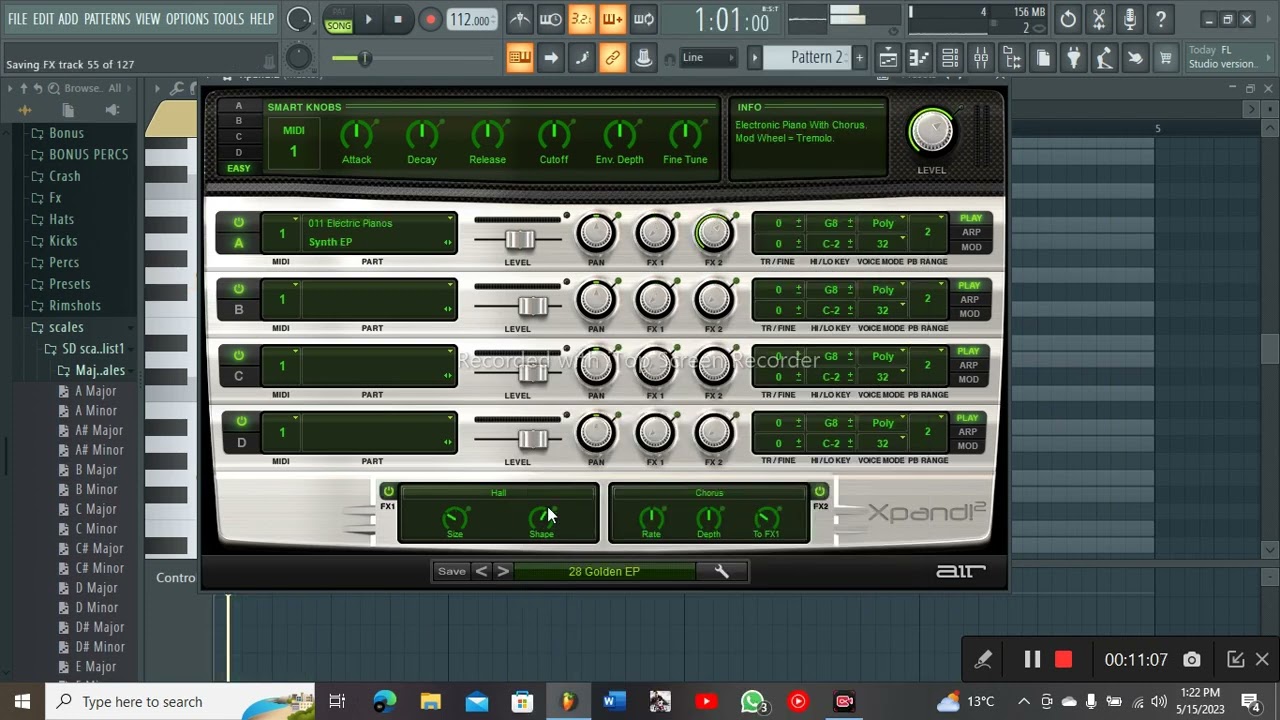
Task: Click the preset name 28 Golden EP
Action: click(604, 571)
